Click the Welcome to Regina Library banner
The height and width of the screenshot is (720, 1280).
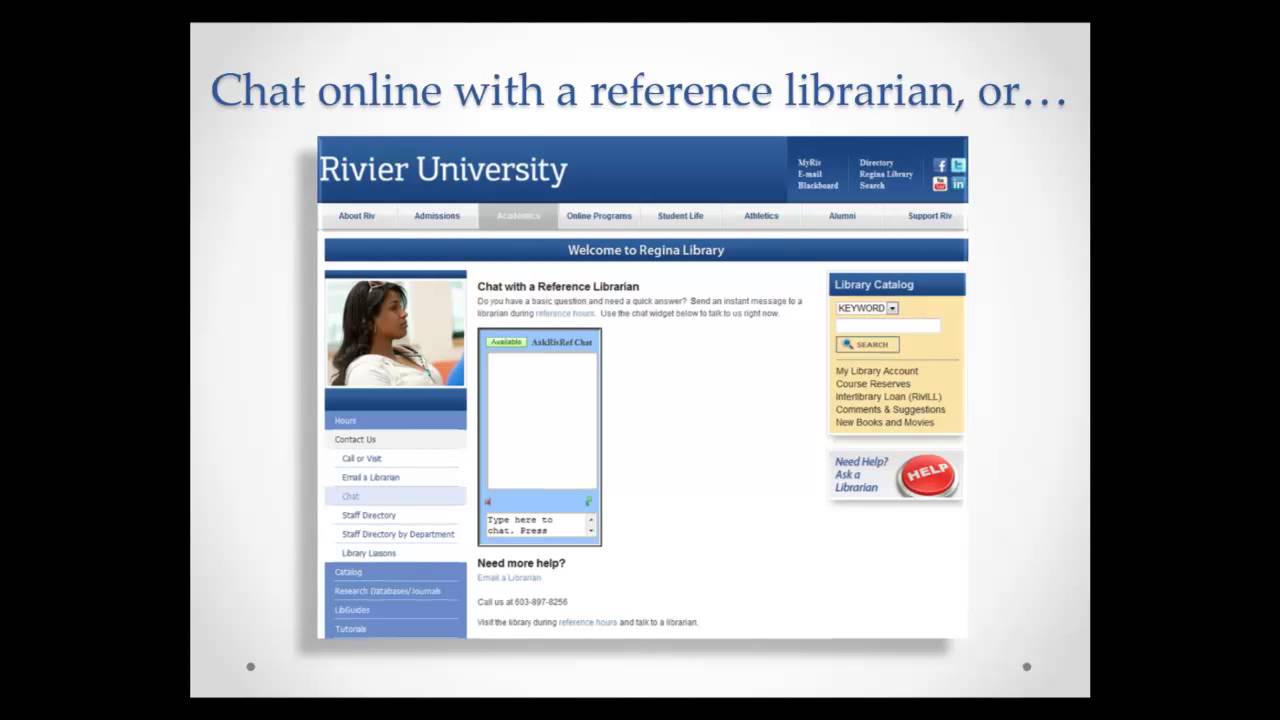646,250
